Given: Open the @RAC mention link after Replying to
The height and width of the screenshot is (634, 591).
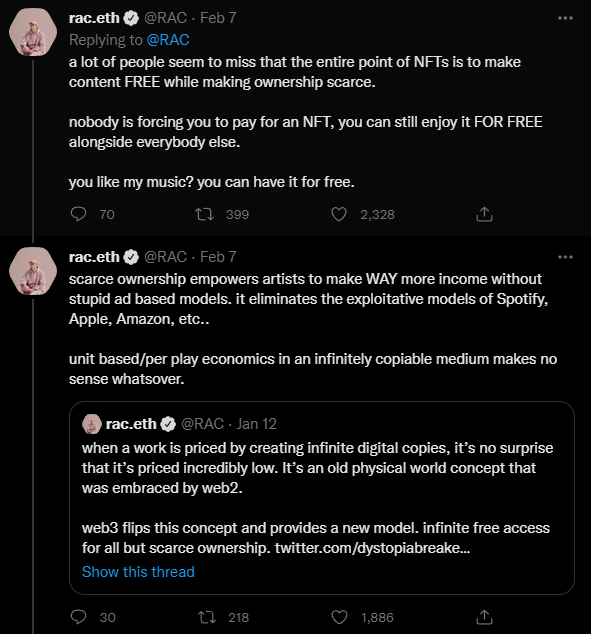Looking at the screenshot, I should (x=168, y=40).
